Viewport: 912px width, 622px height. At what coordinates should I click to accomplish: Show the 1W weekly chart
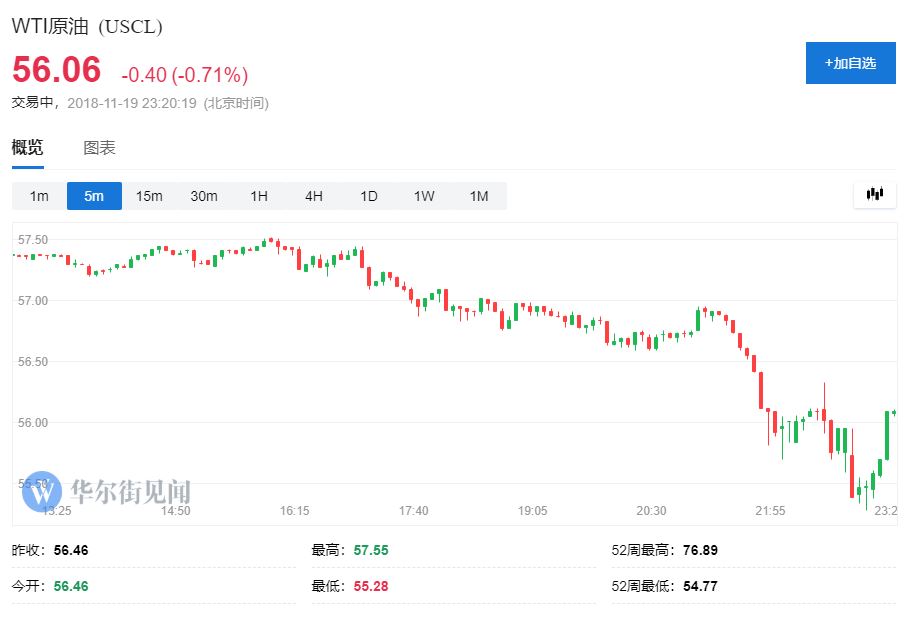(x=424, y=196)
